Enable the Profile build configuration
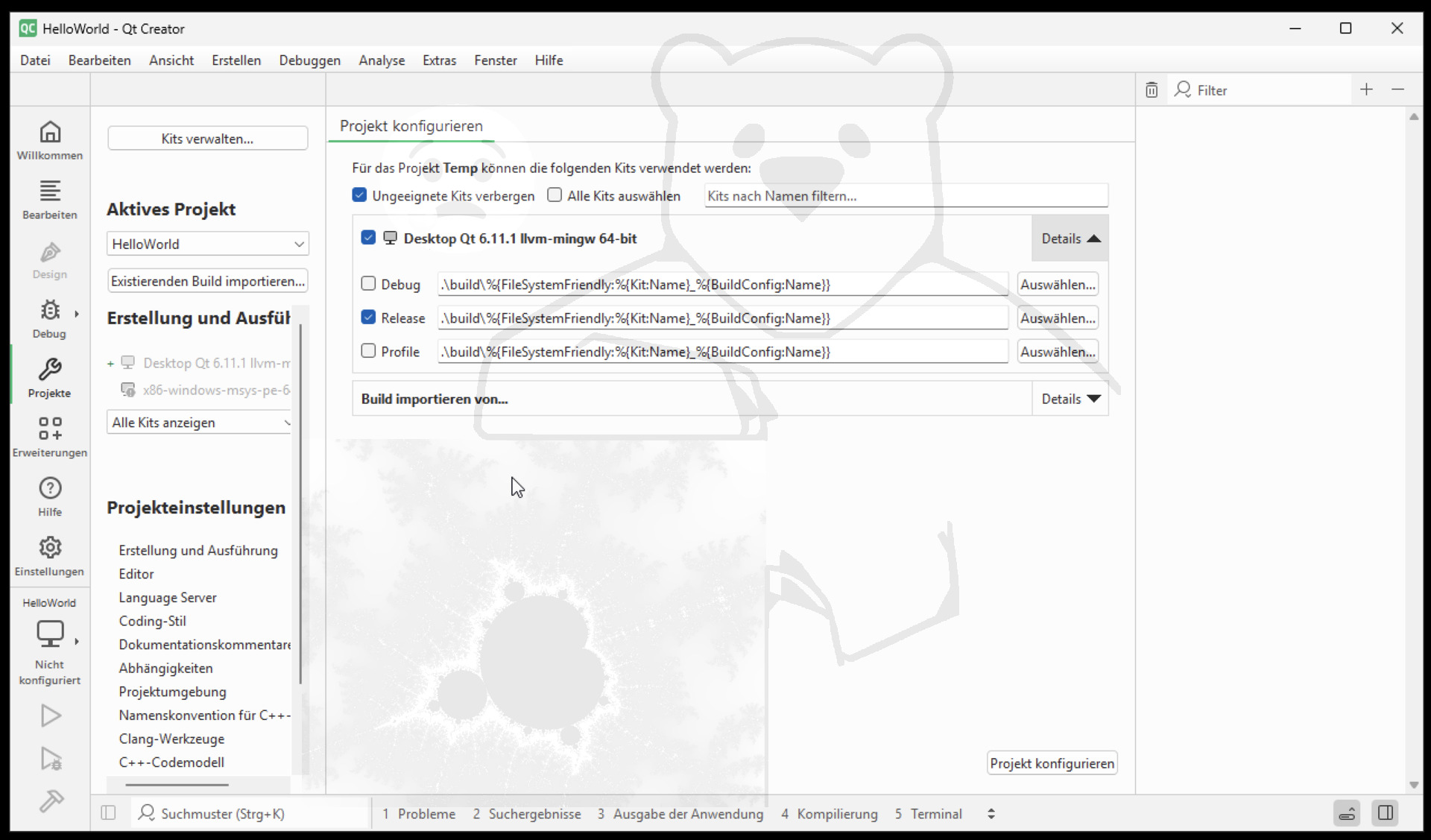Screen dimensions: 1431x840 368,351
